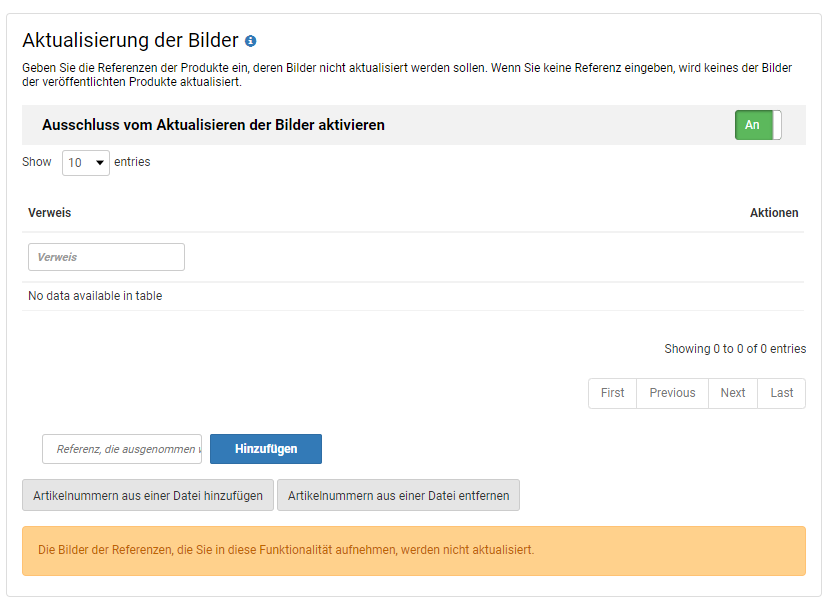Screen dimensions: 827x606
Task: Sort by the Verweis column header
Action: point(50,213)
